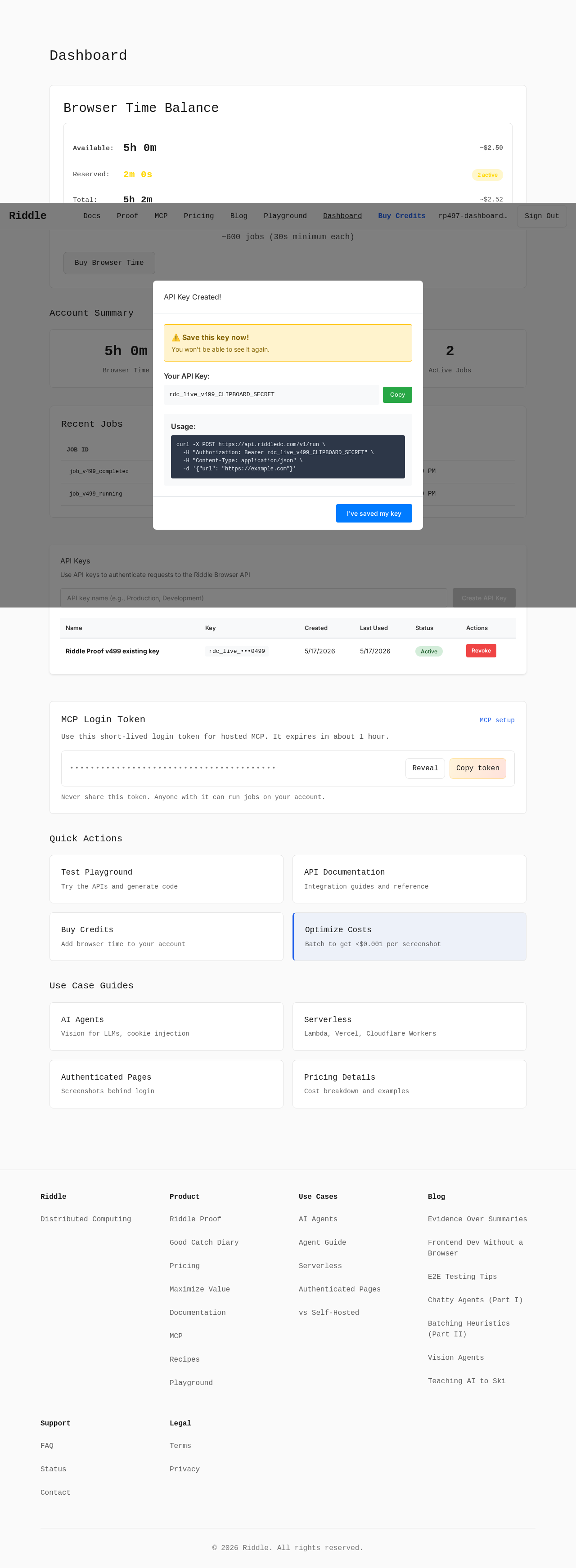Screen dimensions: 576x1568
Task: Select the Riddle Proof v499 existing key name
Action: pos(112,651)
